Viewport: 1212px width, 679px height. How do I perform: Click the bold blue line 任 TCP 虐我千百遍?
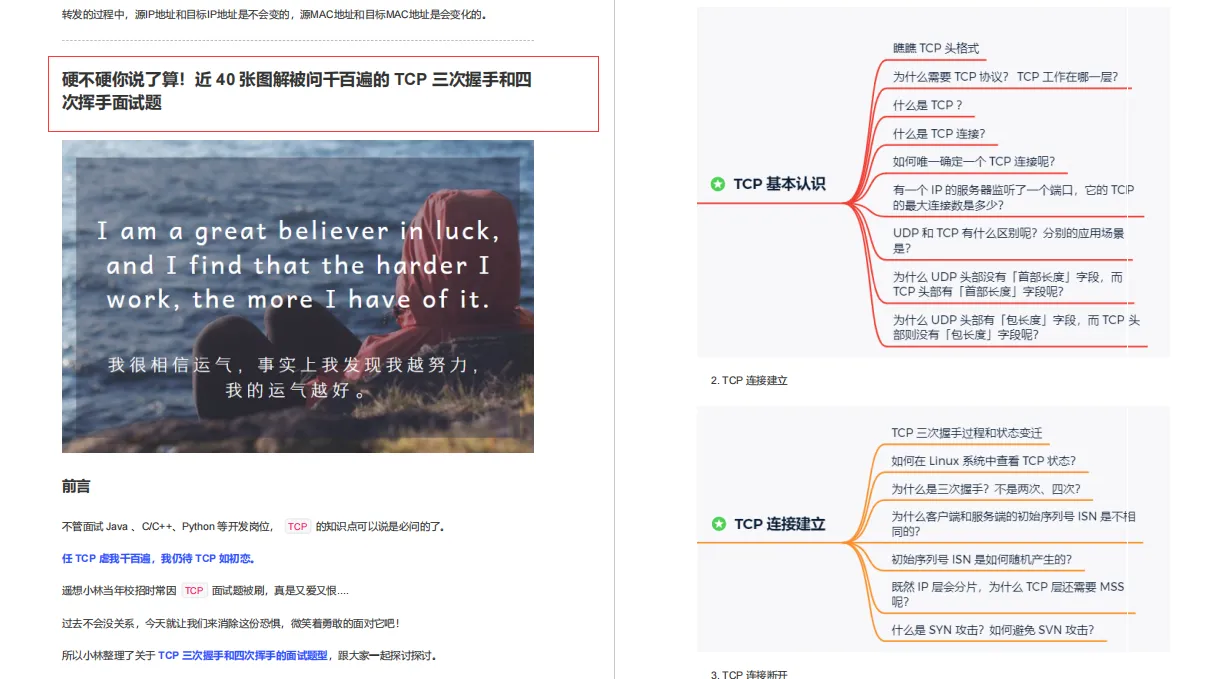click(x=158, y=558)
